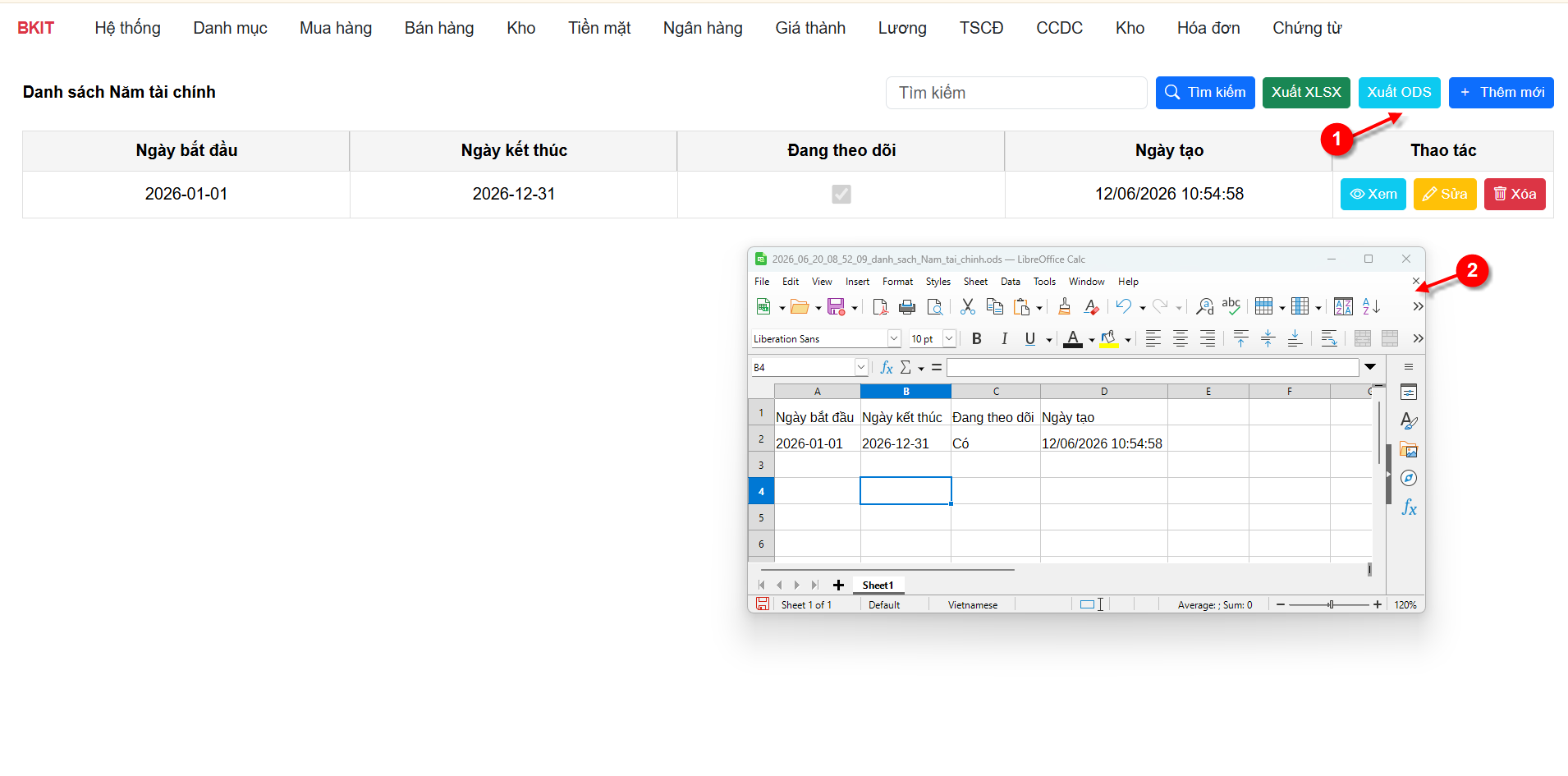Click the Xuất XLSX export button

(x=1306, y=93)
